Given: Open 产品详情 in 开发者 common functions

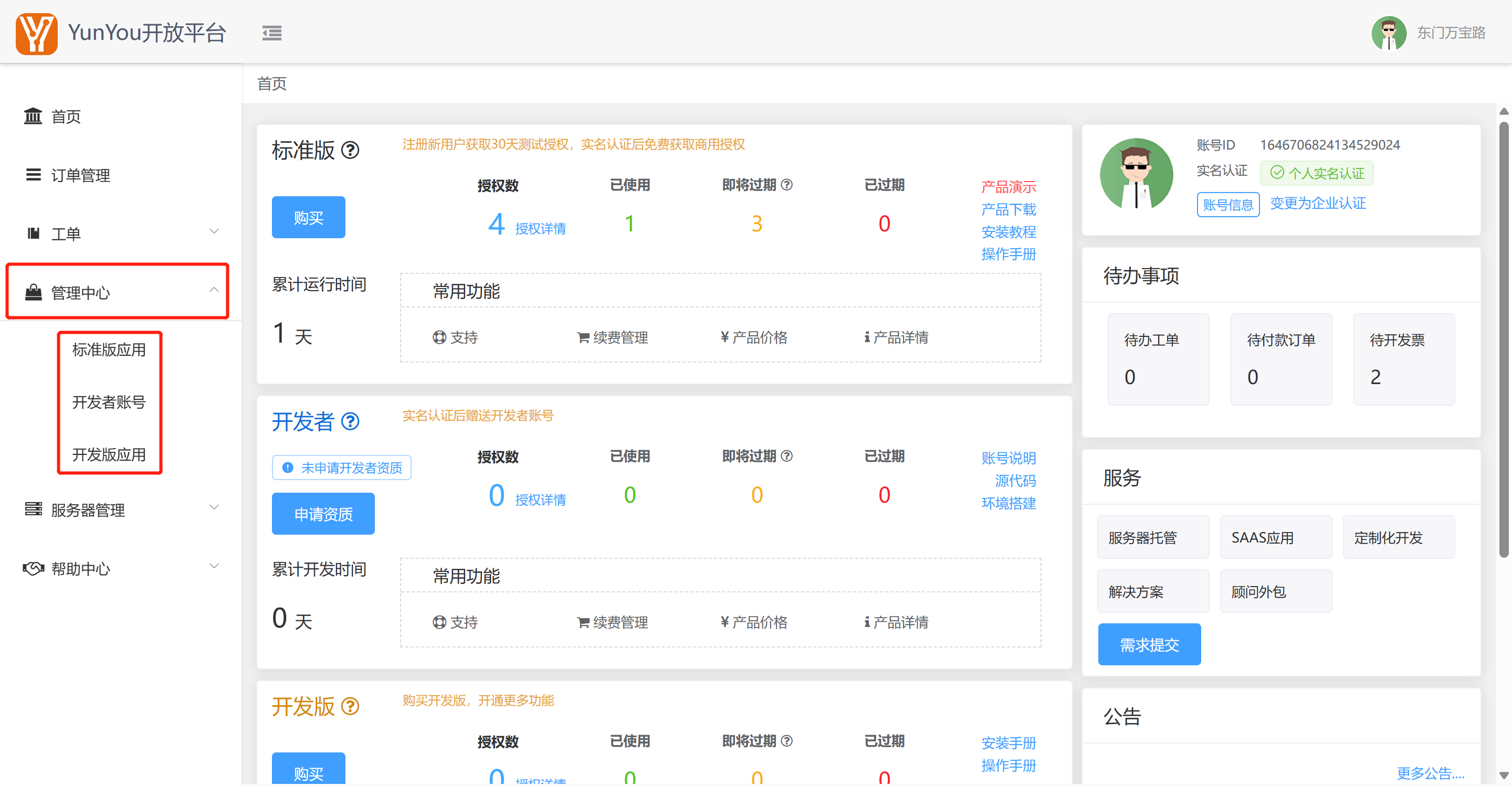Looking at the screenshot, I should point(896,622).
